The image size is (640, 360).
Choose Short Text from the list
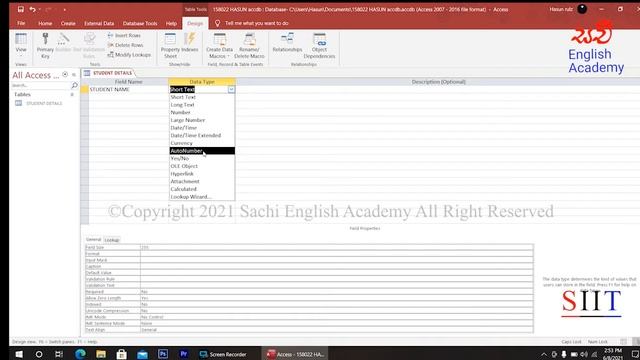point(202,97)
